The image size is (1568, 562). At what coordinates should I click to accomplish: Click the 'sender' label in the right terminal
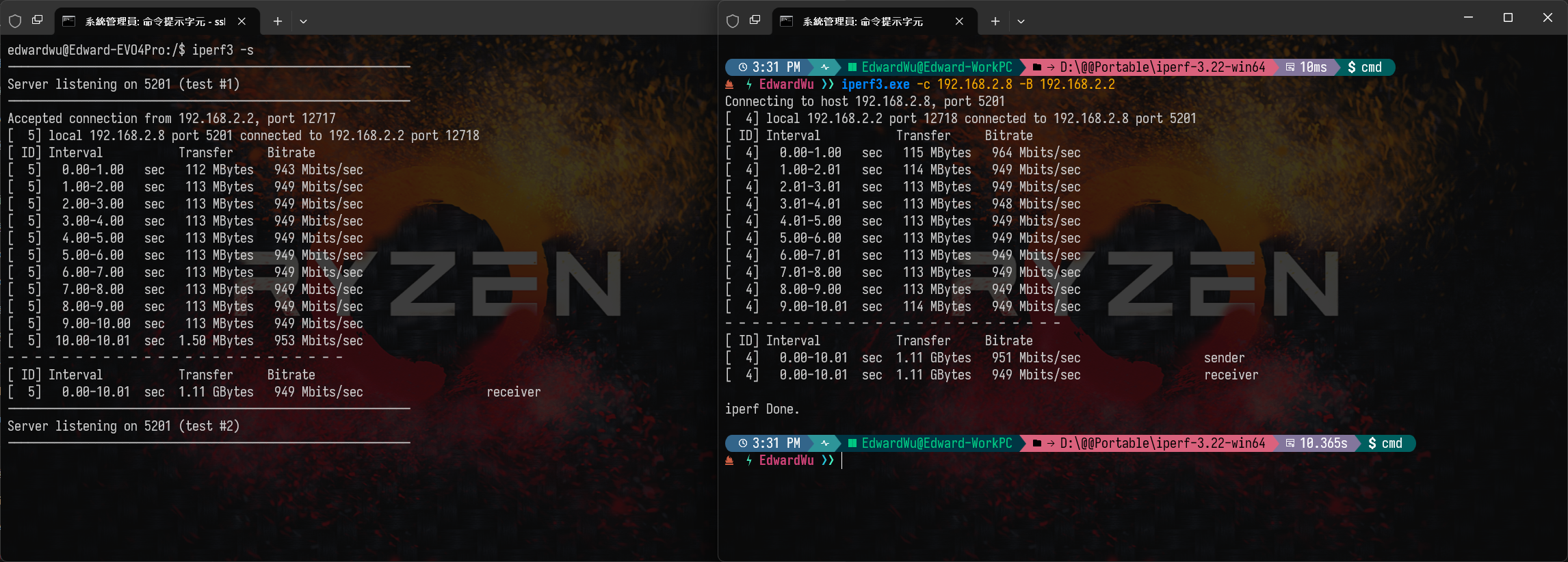click(x=1225, y=358)
